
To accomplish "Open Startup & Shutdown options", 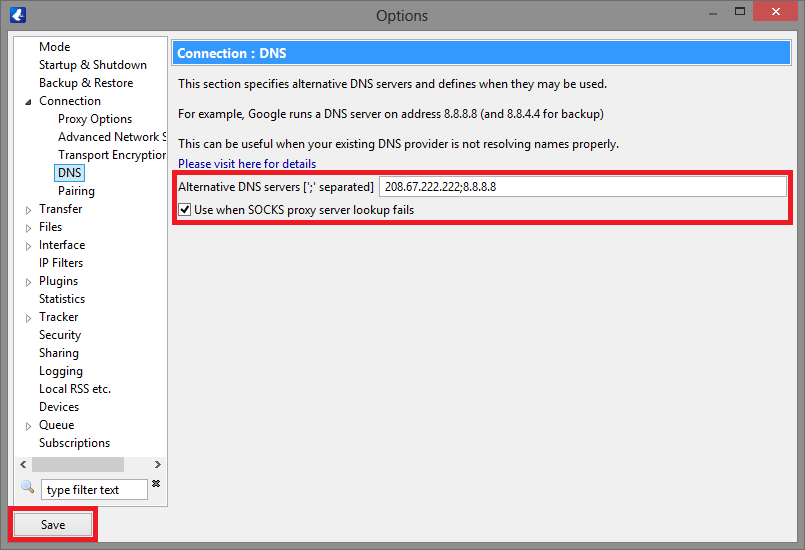I will click(92, 65).
